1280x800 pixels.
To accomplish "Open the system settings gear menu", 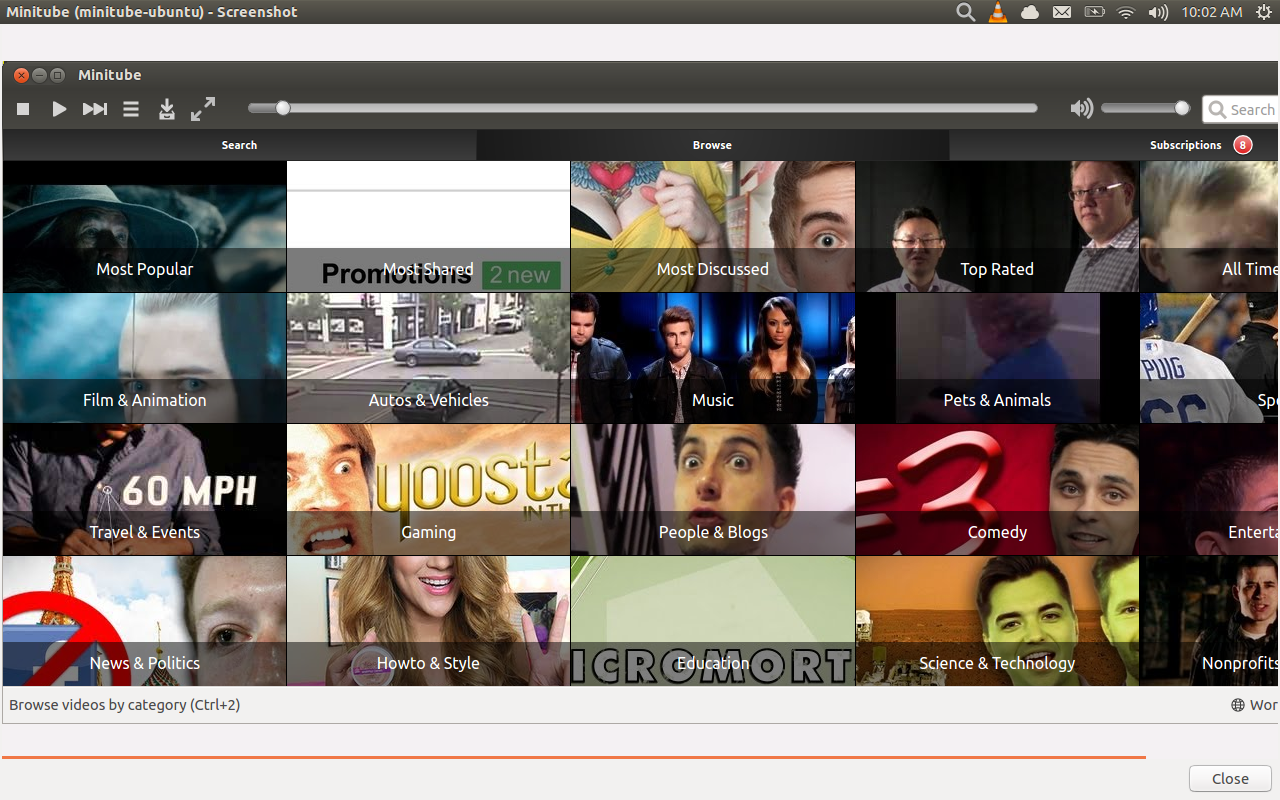I will click(x=1264, y=12).
